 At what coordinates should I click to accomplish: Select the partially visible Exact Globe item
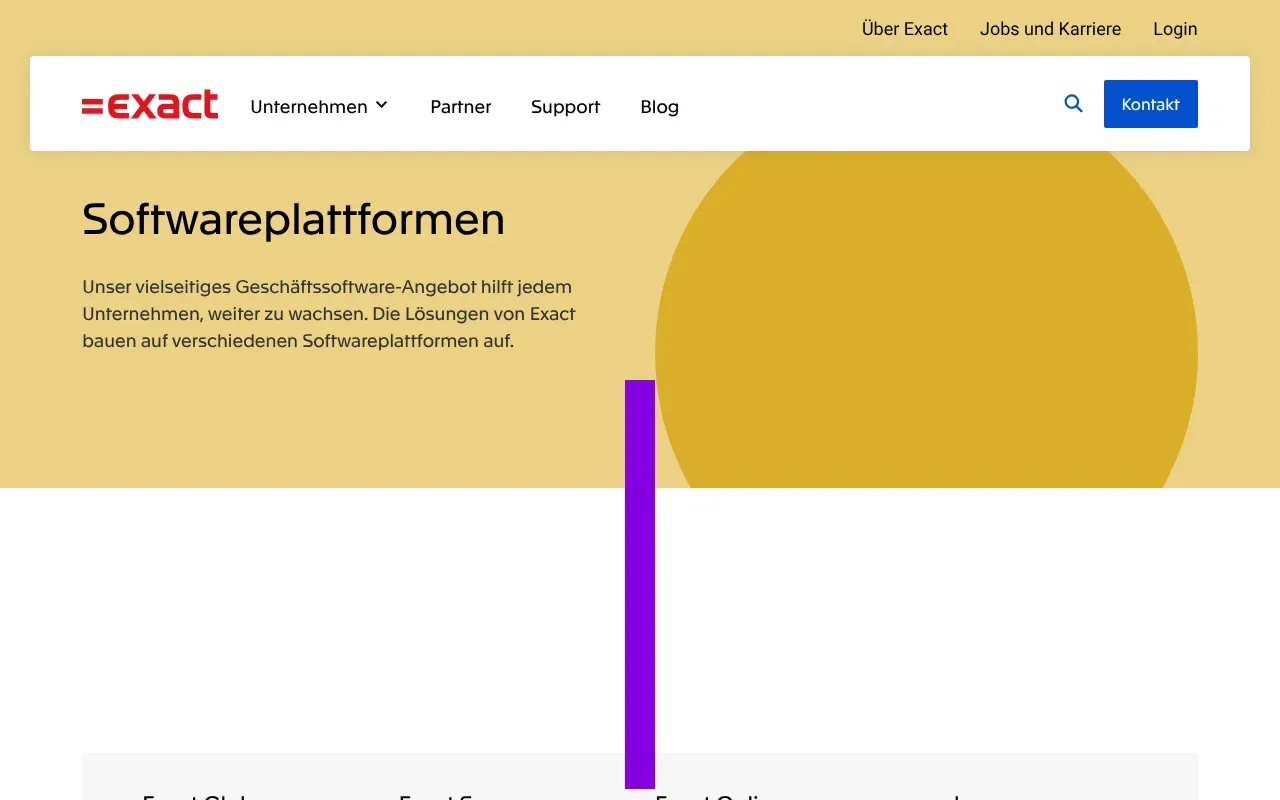(195, 796)
